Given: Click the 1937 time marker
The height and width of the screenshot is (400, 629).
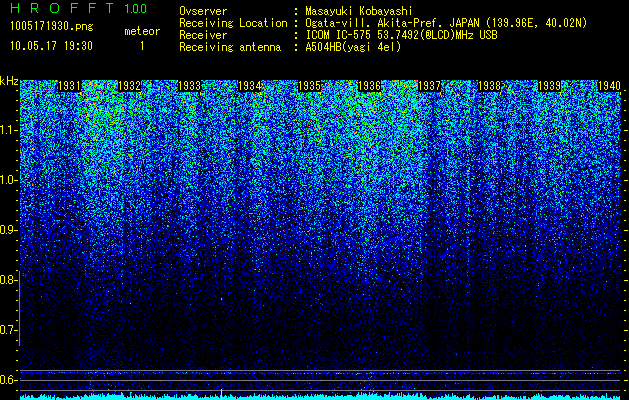Looking at the screenshot, I should click(429, 86).
